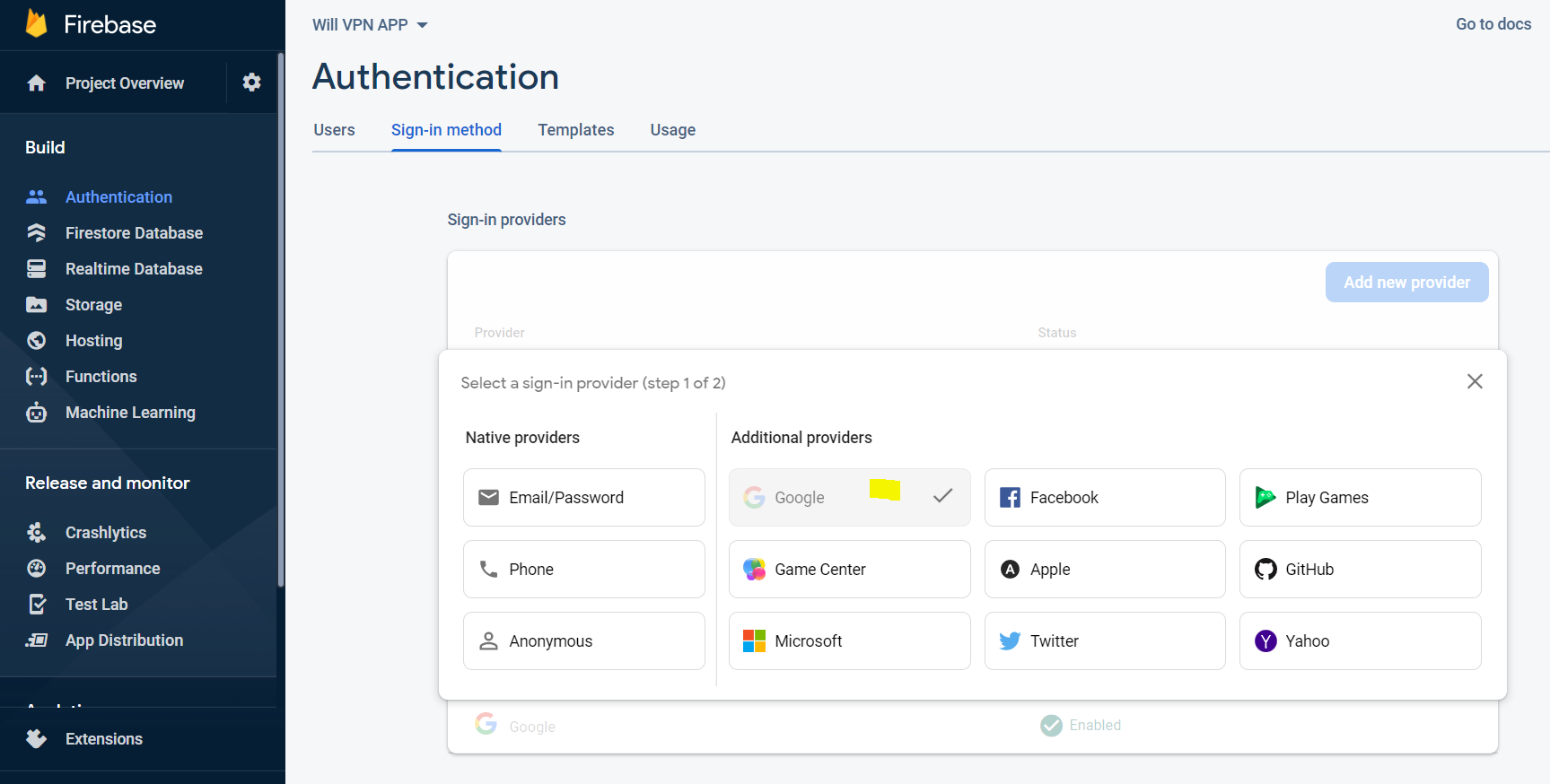The image size is (1550, 784).
Task: Click the Functions brackets icon
Action: [x=36, y=376]
